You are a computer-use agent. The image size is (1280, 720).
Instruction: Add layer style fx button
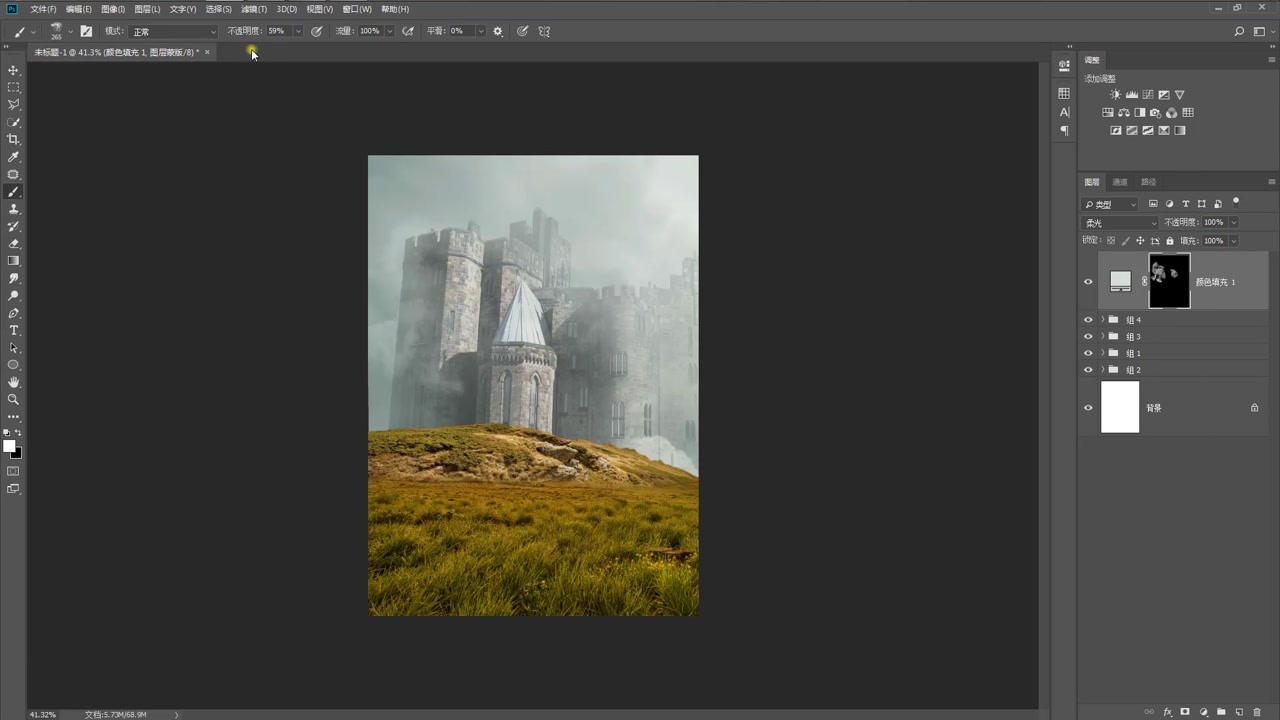point(1167,712)
